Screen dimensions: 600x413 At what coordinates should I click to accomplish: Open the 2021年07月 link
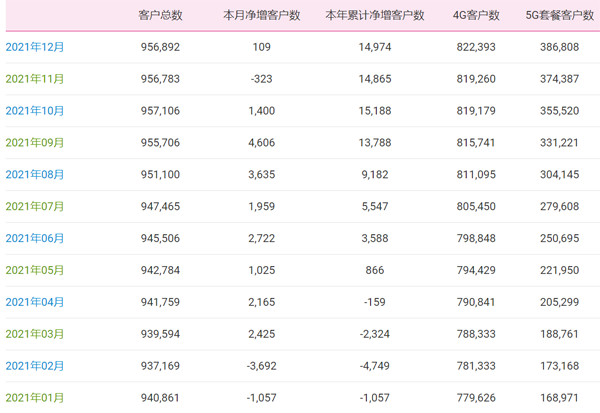click(x=34, y=206)
